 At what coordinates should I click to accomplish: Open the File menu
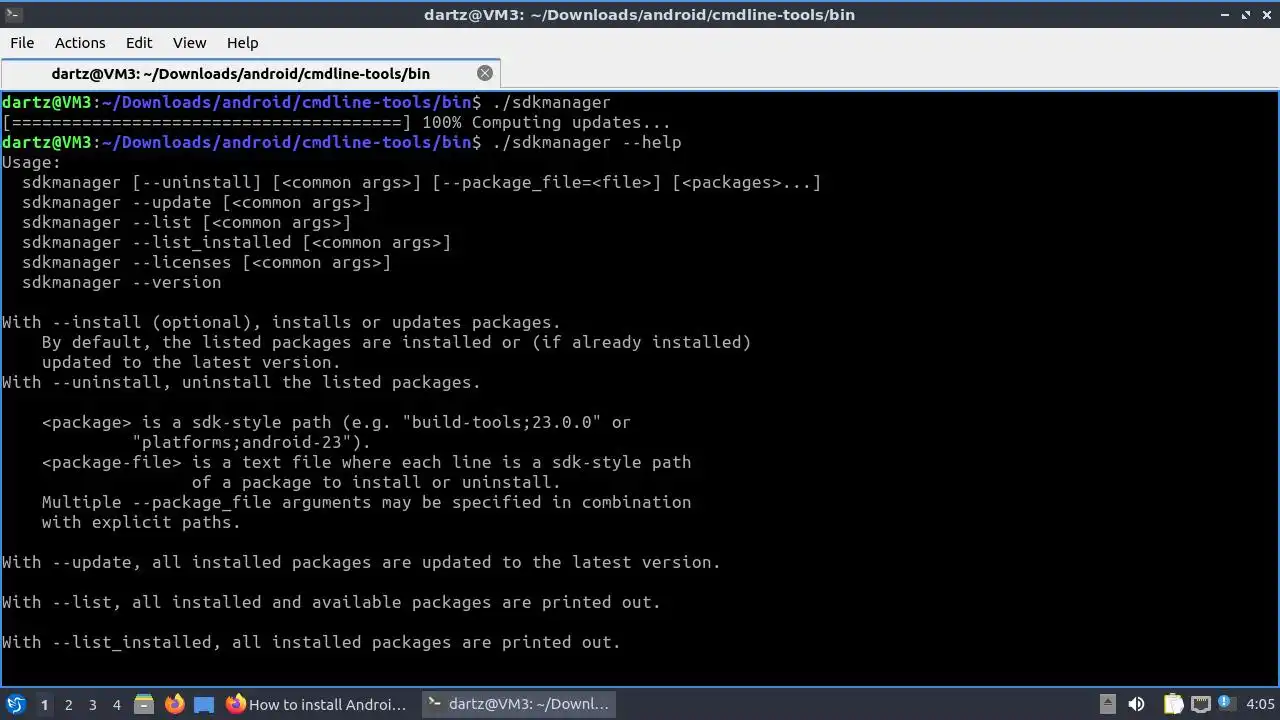tap(22, 43)
